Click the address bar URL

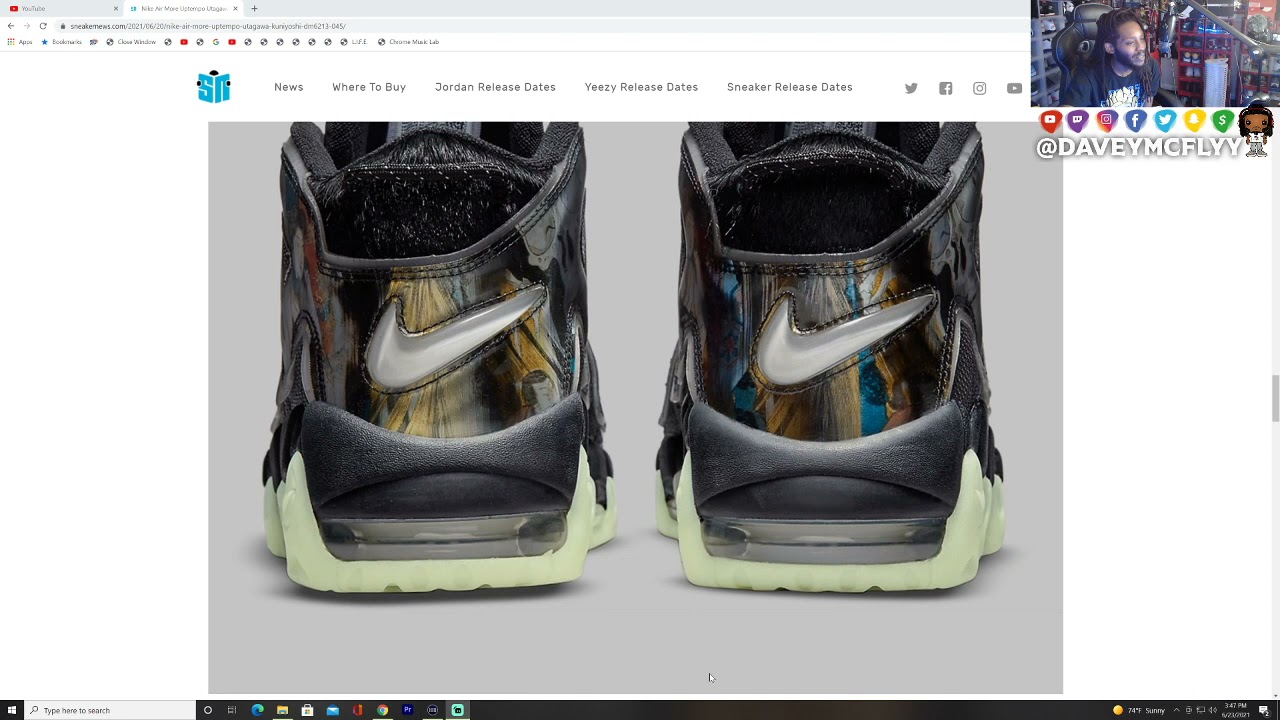tap(208, 26)
